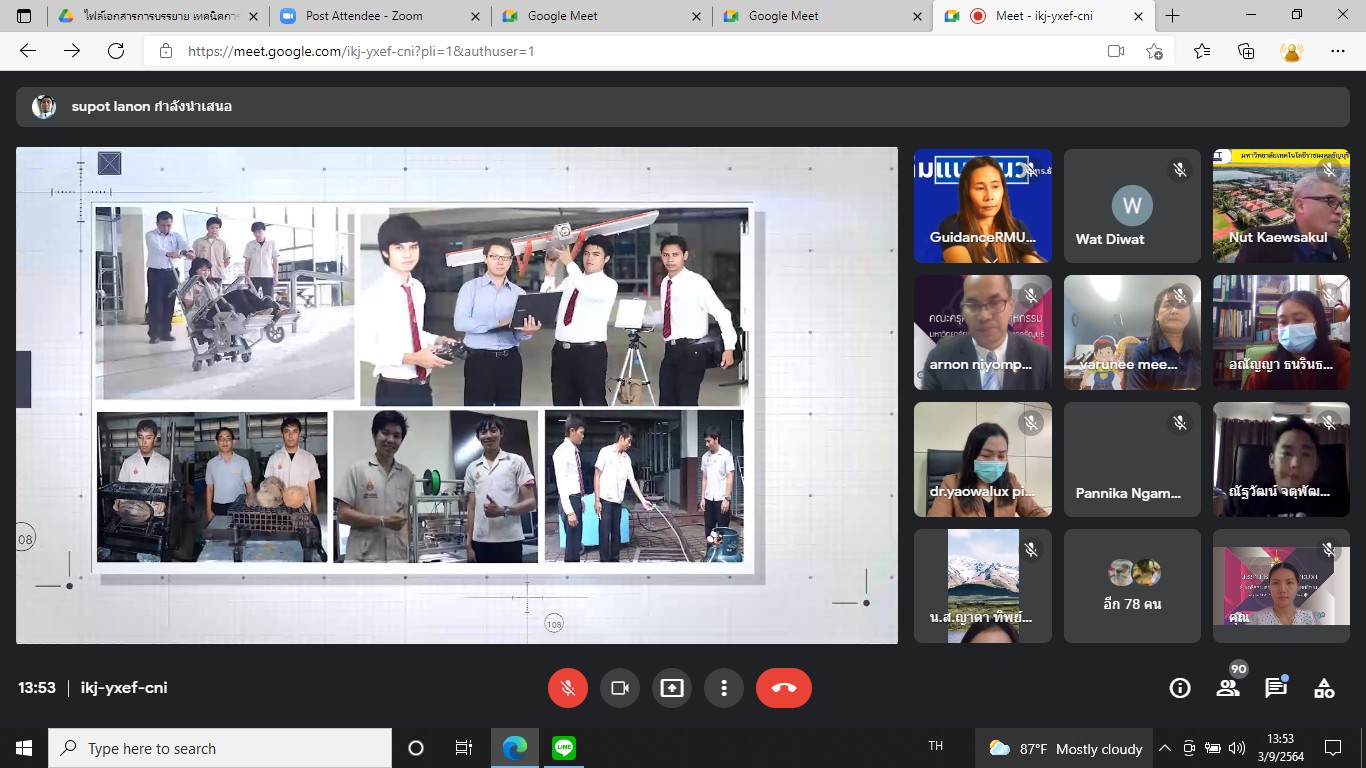
Task: Open a new browser tab
Action: tap(1173, 16)
